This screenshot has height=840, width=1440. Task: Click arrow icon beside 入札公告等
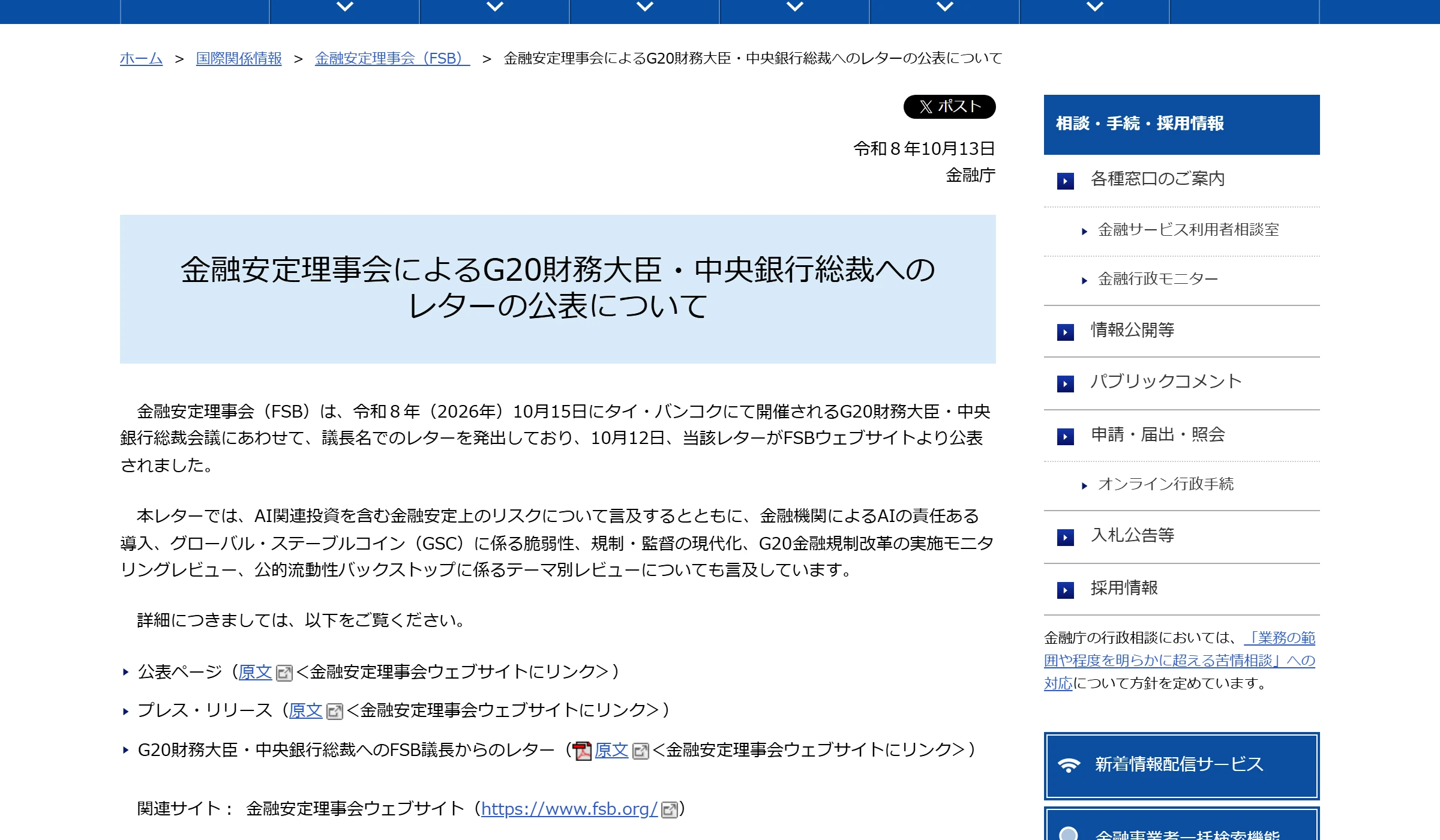(x=1066, y=537)
